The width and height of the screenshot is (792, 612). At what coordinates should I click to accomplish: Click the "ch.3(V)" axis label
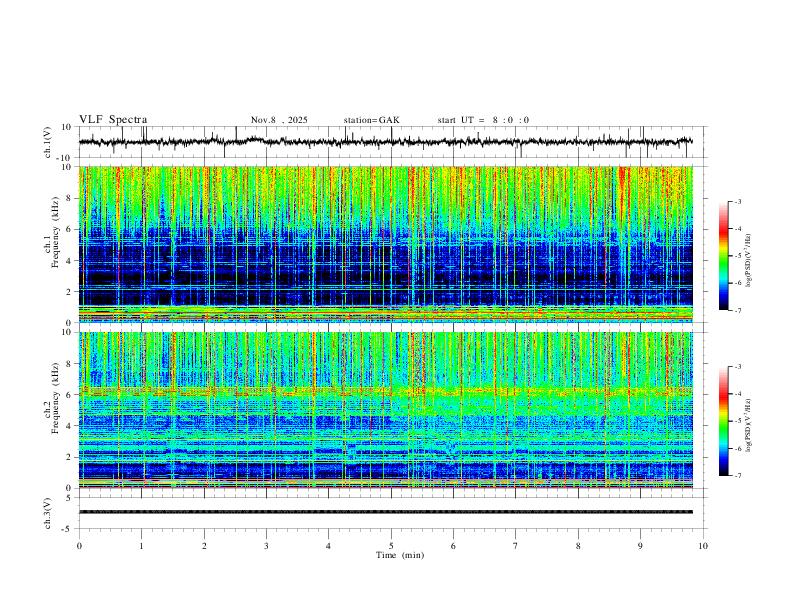[x=48, y=513]
